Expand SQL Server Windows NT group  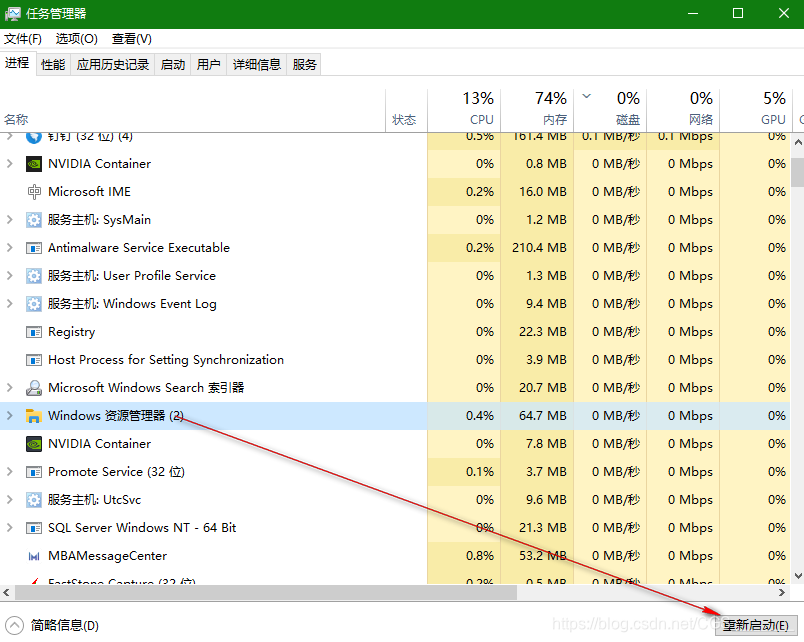tap(9, 527)
